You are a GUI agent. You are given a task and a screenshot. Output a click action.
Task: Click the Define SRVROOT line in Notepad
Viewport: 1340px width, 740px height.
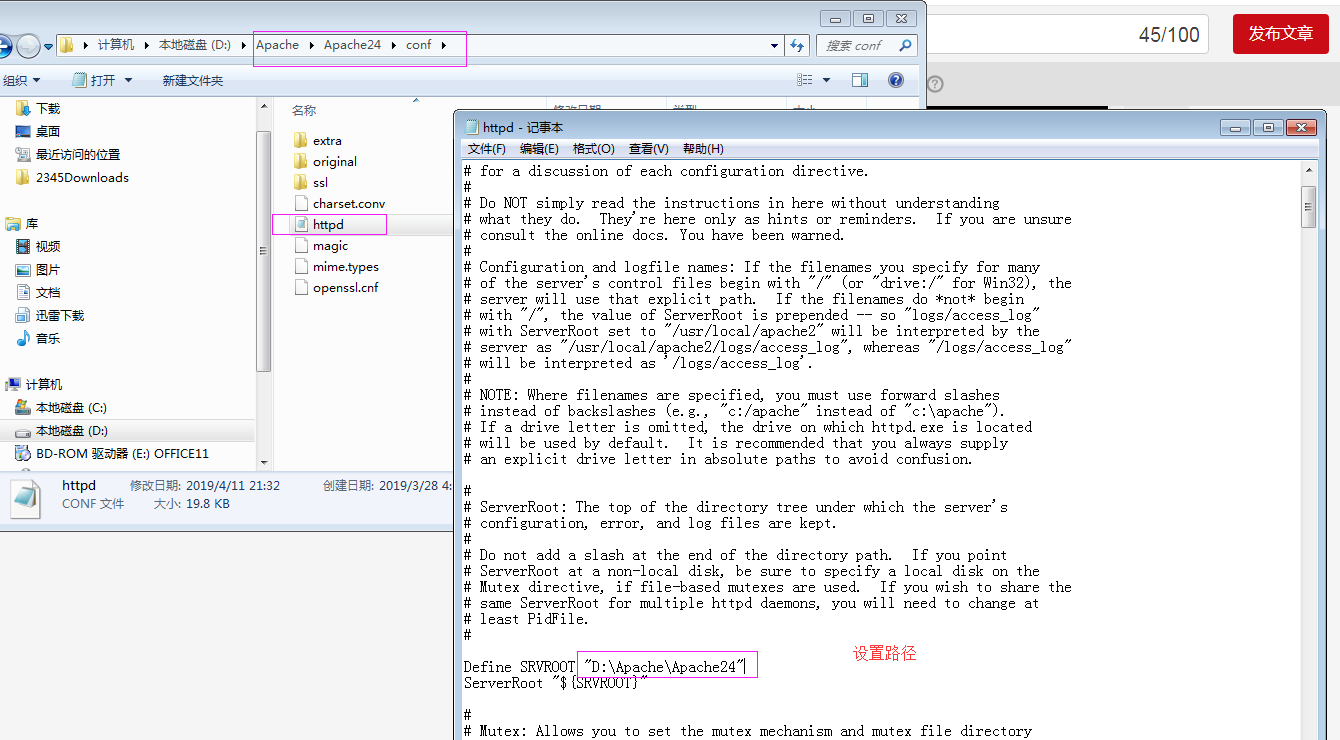(604, 667)
